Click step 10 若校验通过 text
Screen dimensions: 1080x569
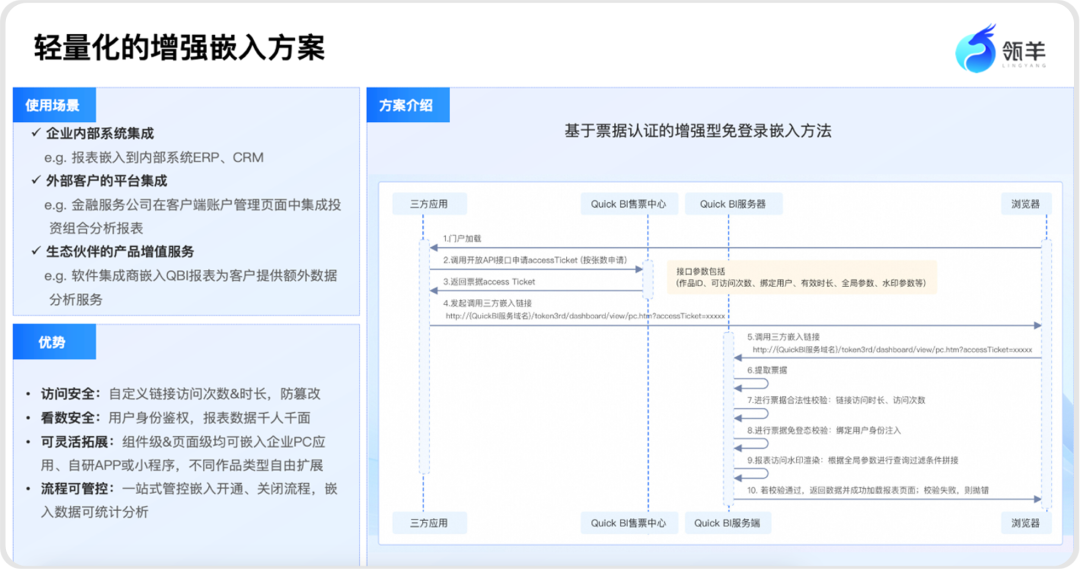coord(868,490)
